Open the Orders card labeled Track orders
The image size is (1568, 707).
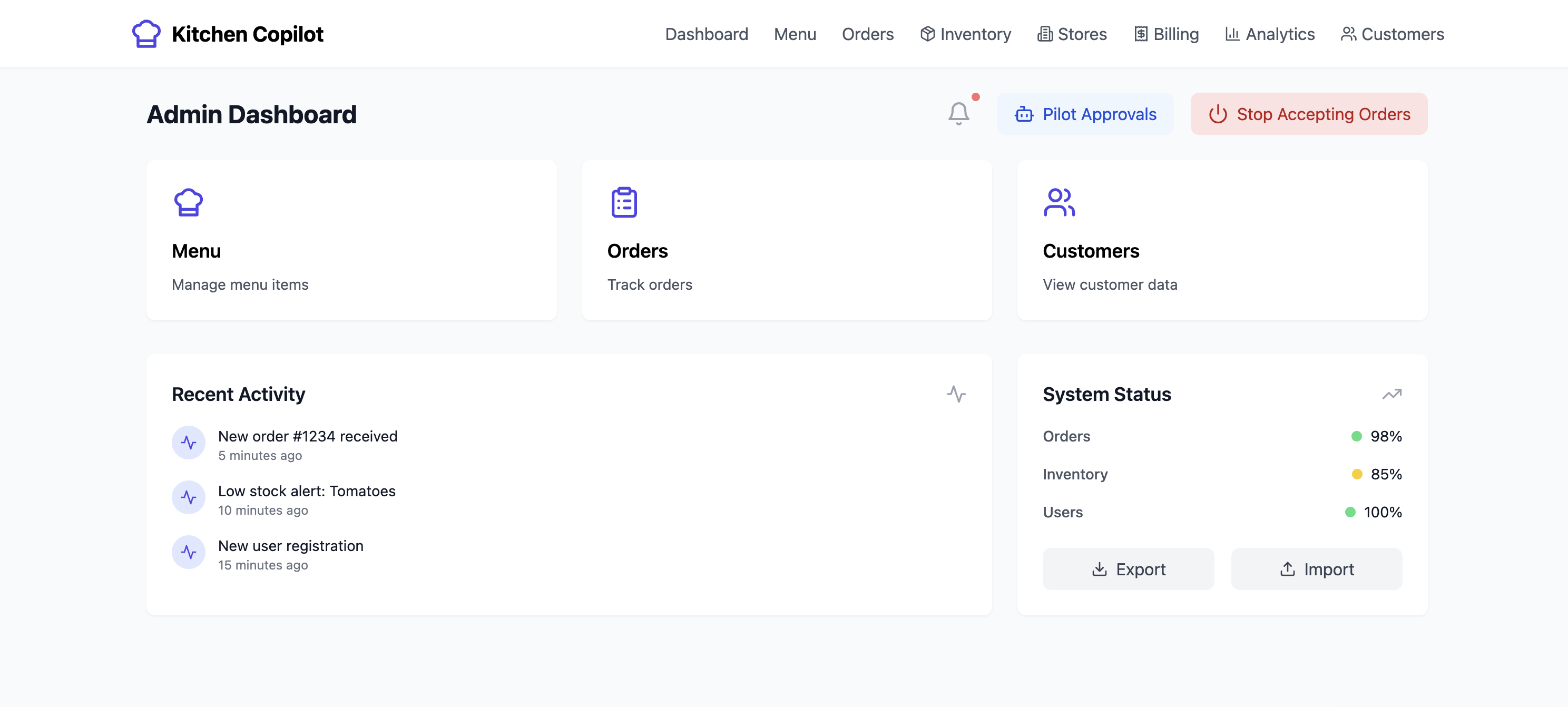[787, 240]
